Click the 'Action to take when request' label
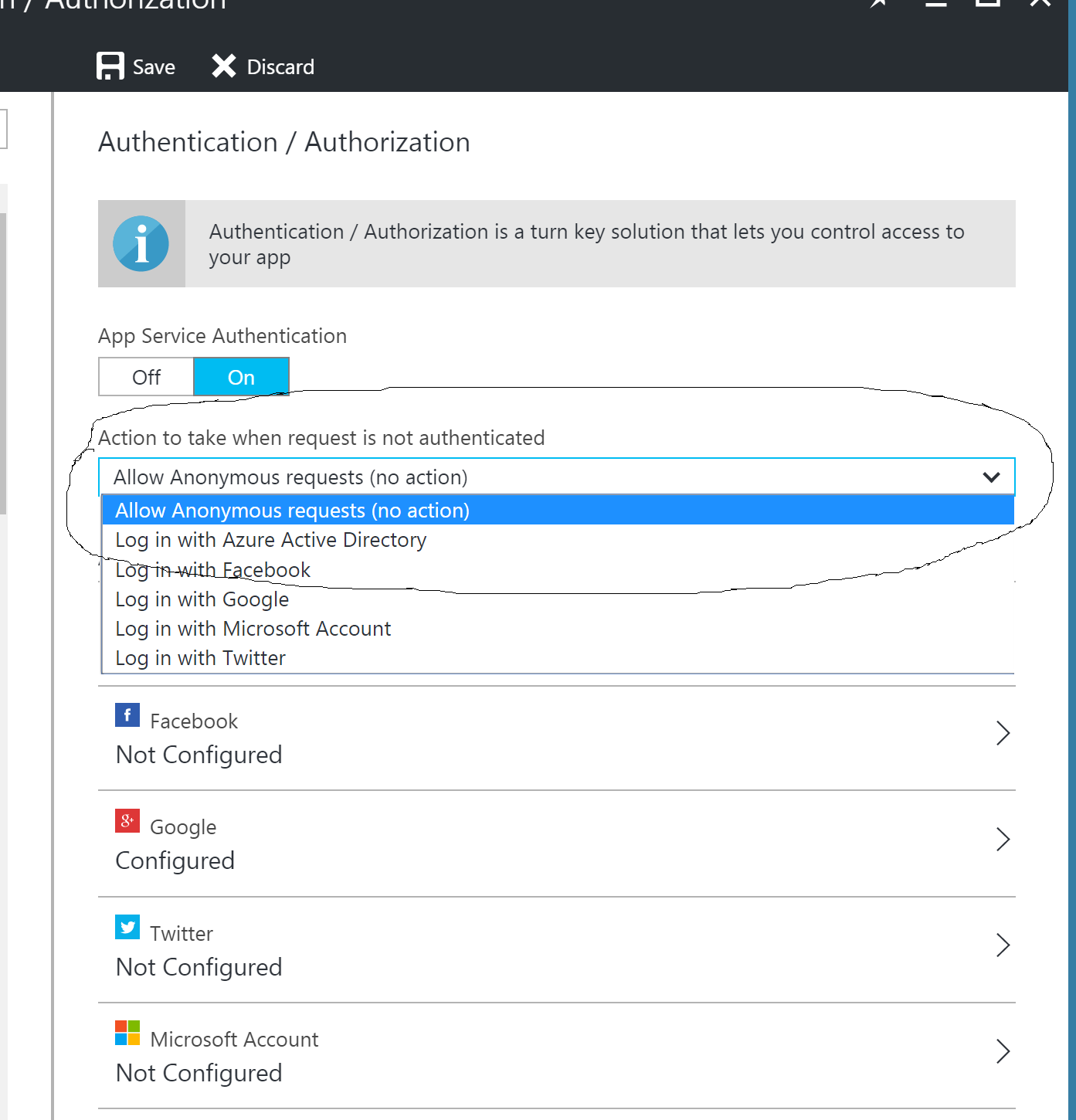This screenshot has width=1076, height=1120. (x=321, y=438)
